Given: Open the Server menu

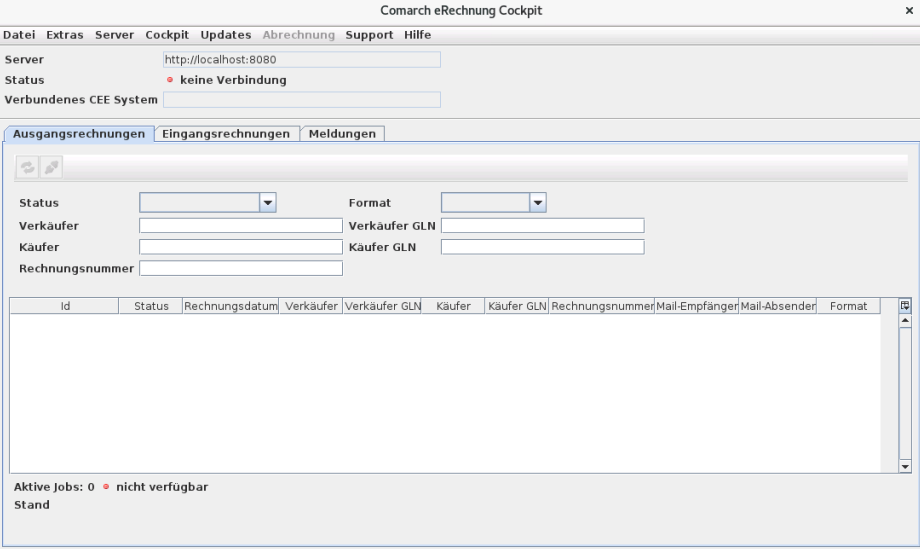Looking at the screenshot, I should (114, 35).
